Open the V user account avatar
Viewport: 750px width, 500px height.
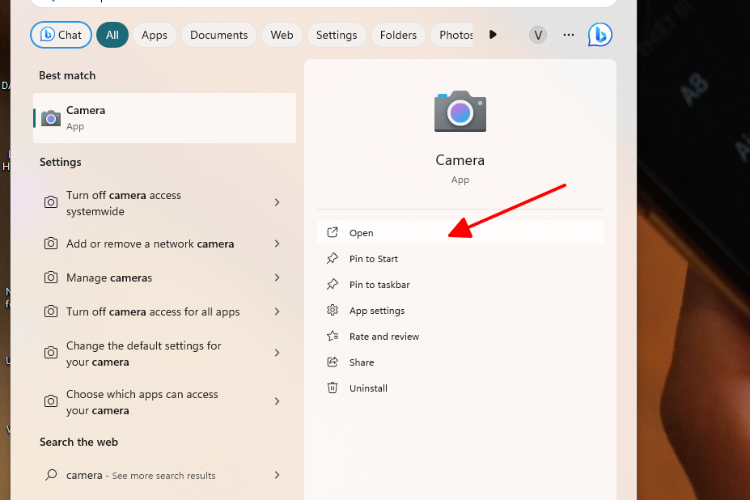pyautogui.click(x=538, y=35)
